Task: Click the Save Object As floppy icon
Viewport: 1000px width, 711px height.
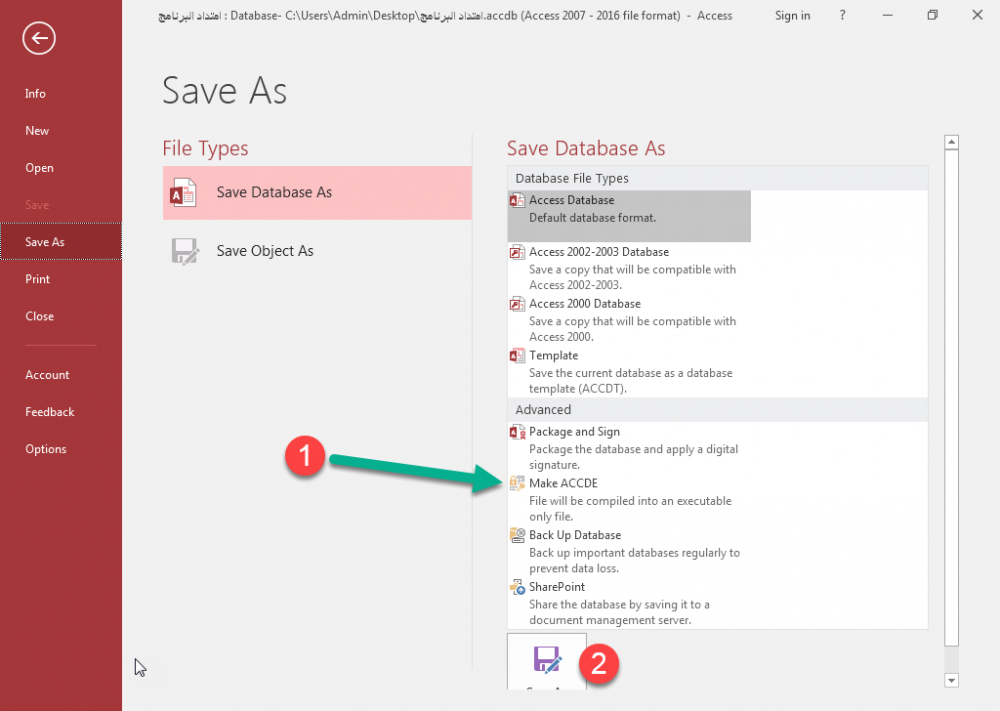Action: tap(185, 251)
